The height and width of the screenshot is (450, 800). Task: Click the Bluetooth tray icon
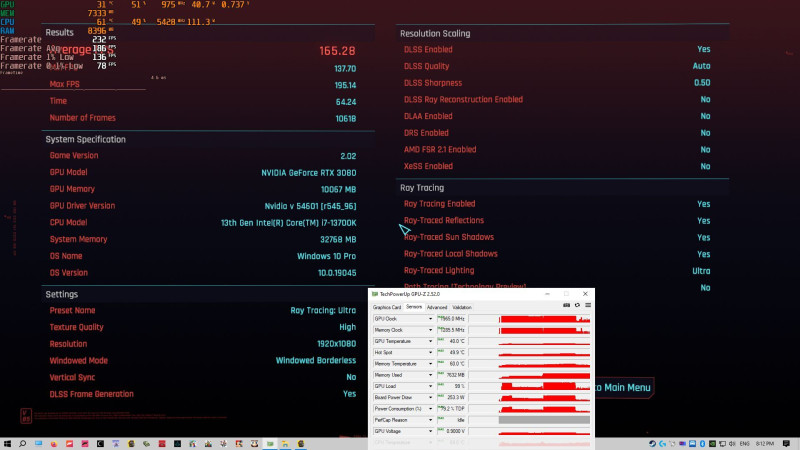pyautogui.click(x=702, y=444)
